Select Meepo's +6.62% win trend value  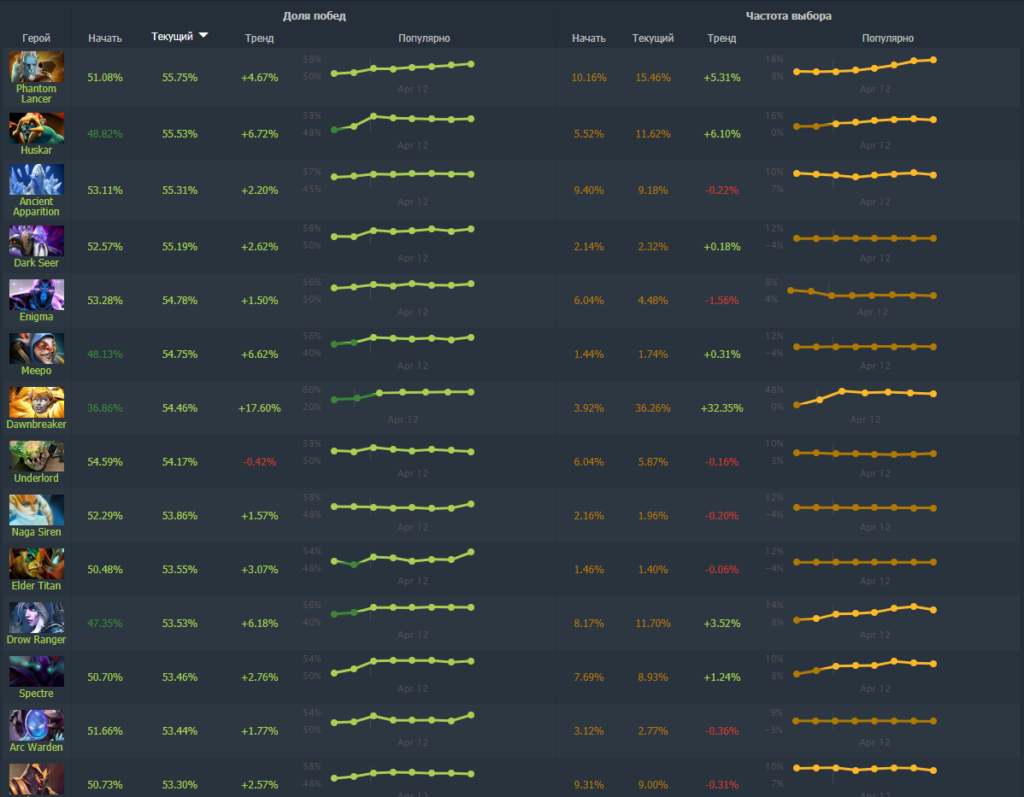coord(259,353)
